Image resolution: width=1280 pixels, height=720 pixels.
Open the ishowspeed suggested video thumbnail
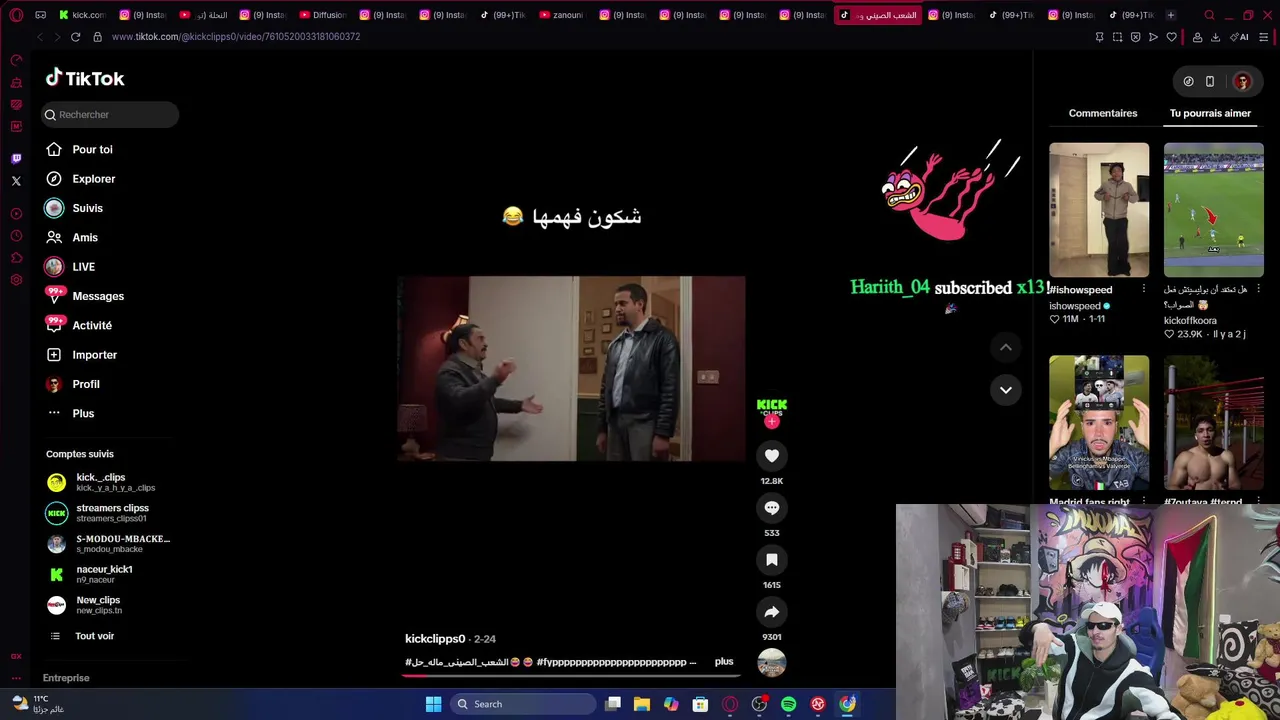click(x=1099, y=210)
